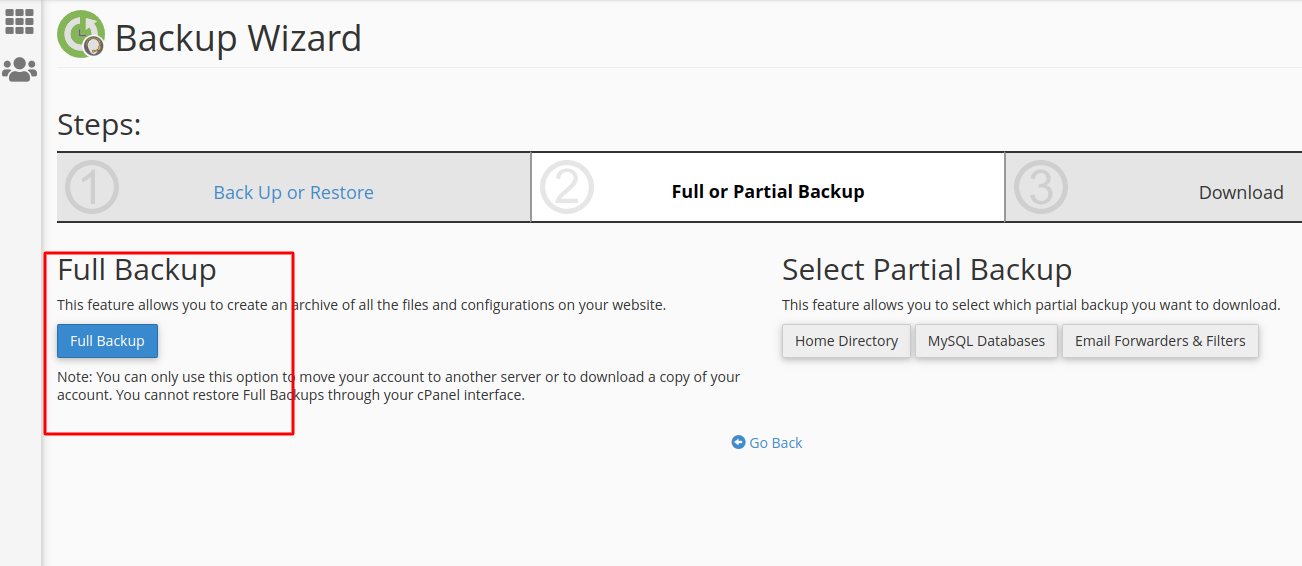Select the Download step tab
This screenshot has height=566, width=1302.
(x=1240, y=193)
